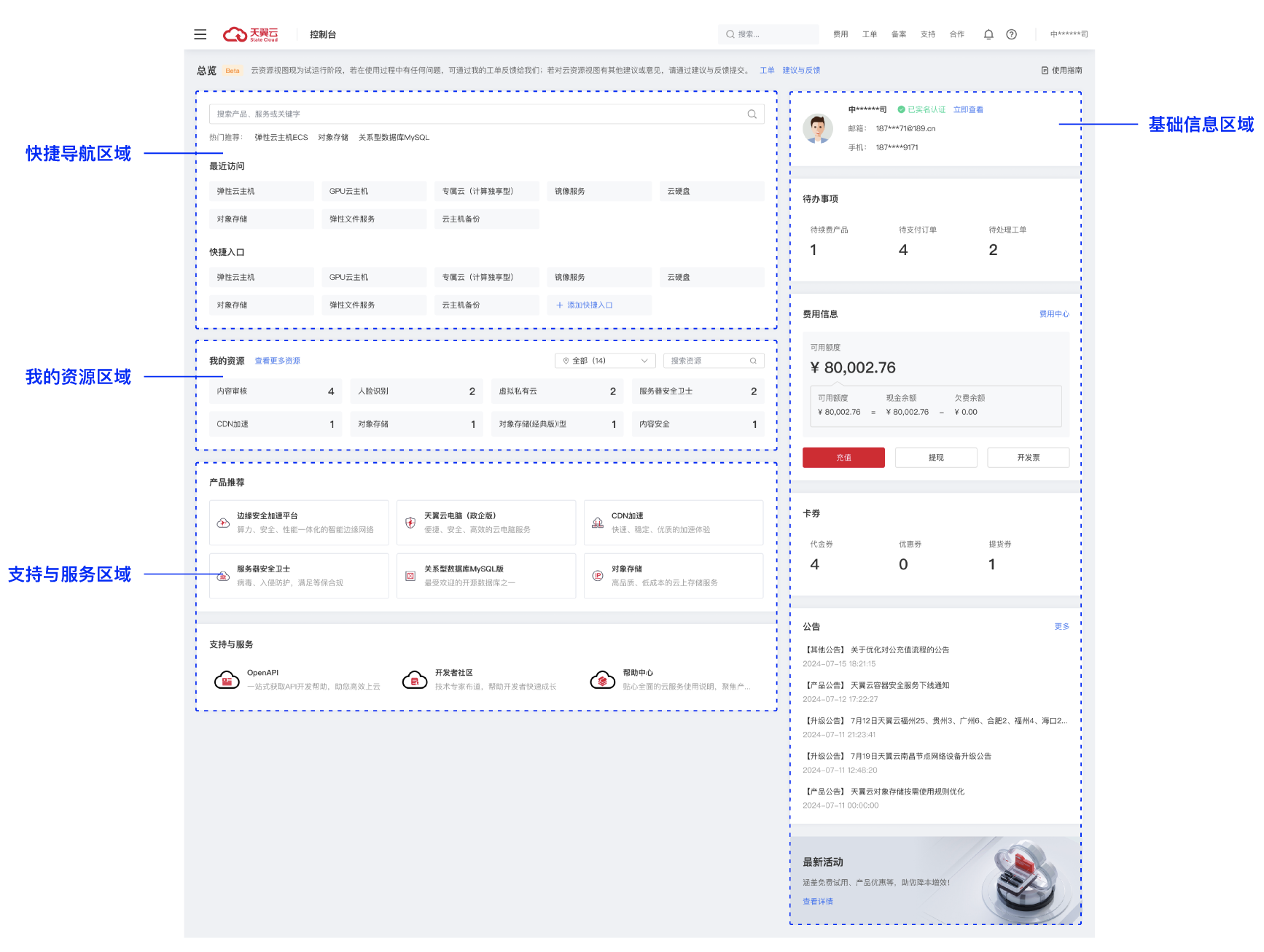Open 云硬盘 under 最近访问
The width and height of the screenshot is (1264, 952).
(712, 192)
